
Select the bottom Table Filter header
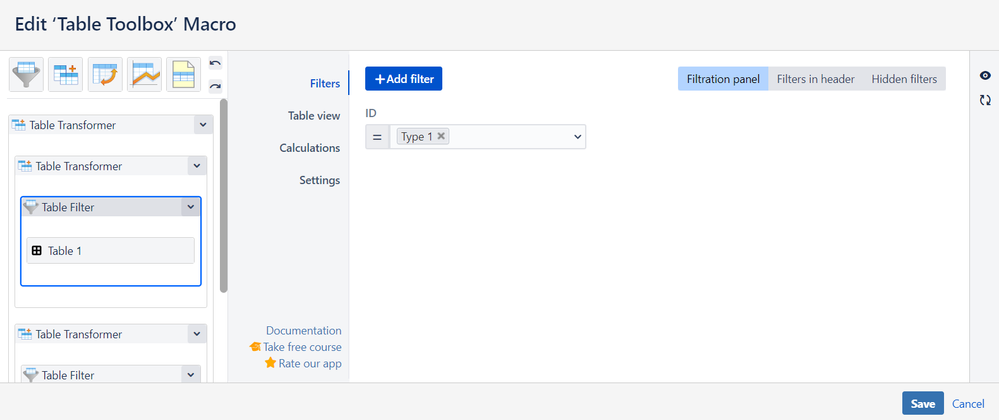click(x=102, y=375)
